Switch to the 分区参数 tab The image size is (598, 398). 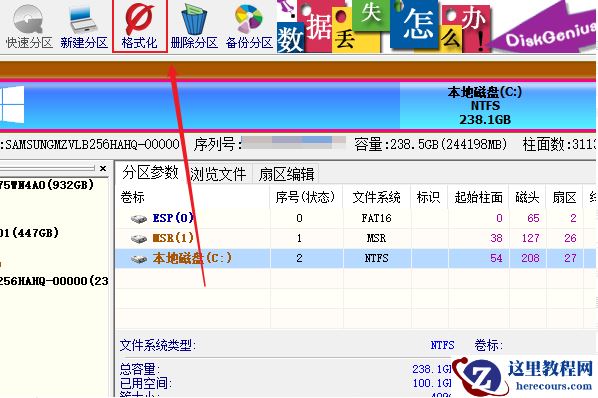(151, 172)
